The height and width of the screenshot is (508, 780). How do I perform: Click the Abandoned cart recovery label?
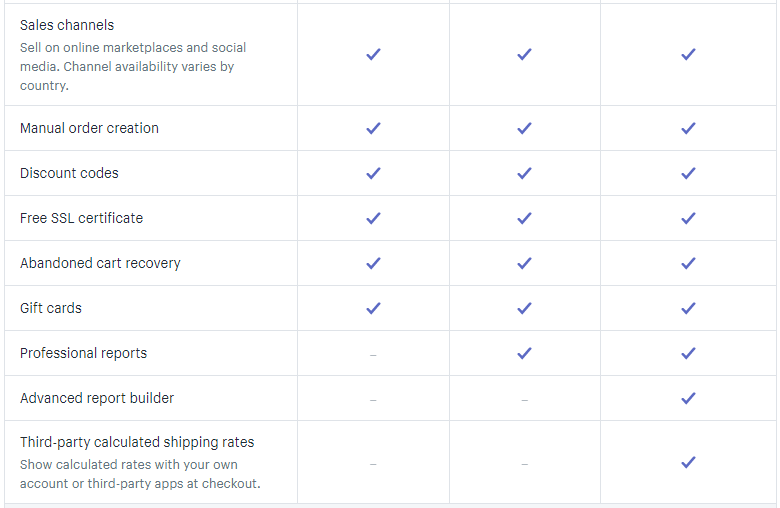click(100, 263)
